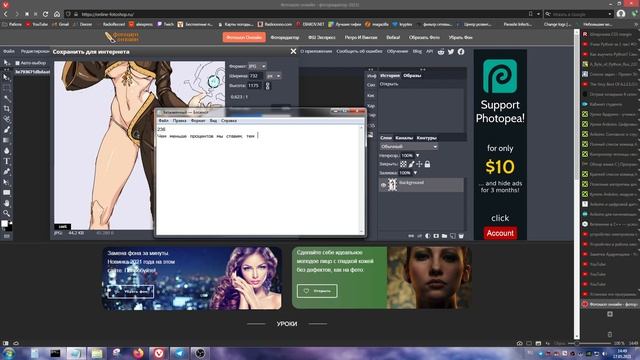Open Notepad Правка menu
The height and width of the screenshot is (360, 640).
pyautogui.click(x=179, y=121)
